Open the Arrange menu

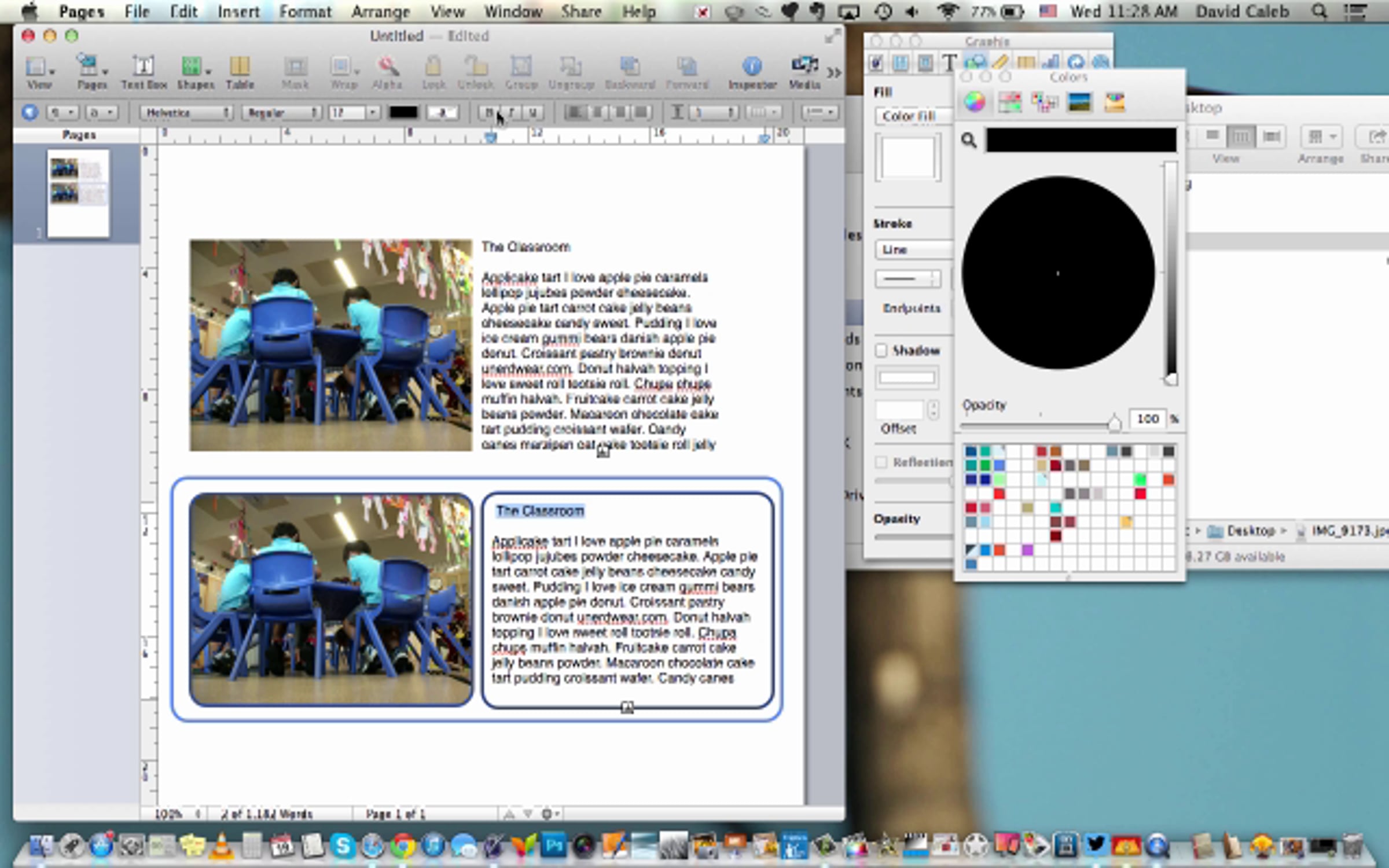(380, 12)
